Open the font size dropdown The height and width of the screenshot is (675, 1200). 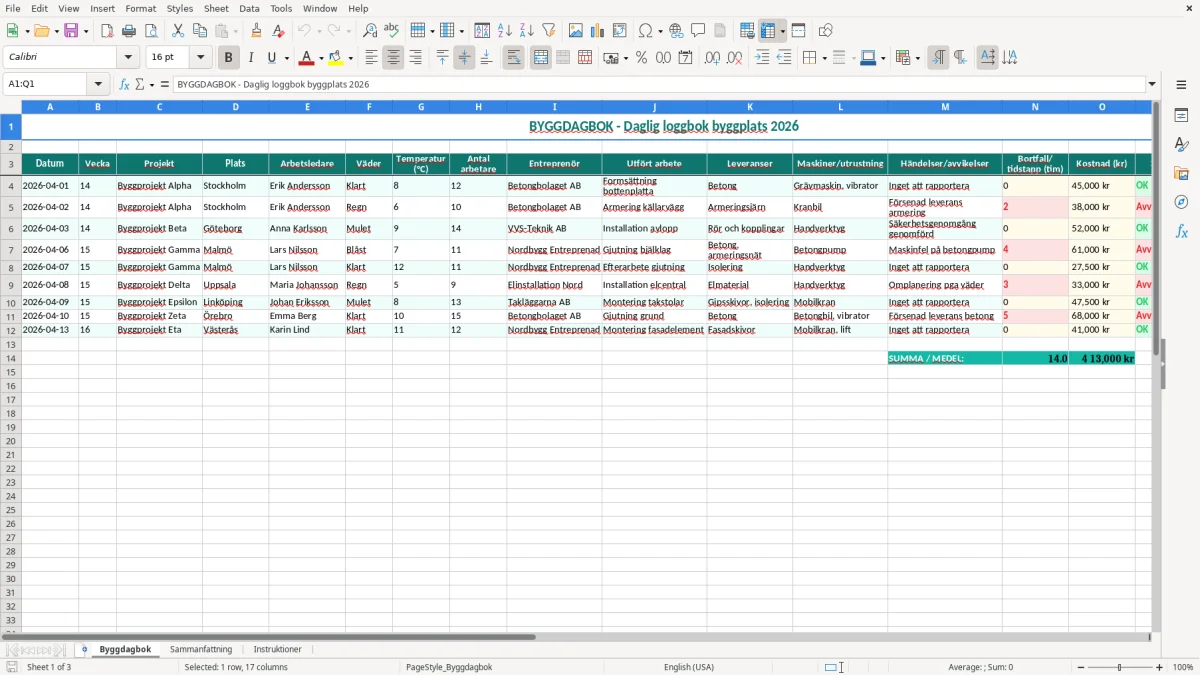pos(201,58)
